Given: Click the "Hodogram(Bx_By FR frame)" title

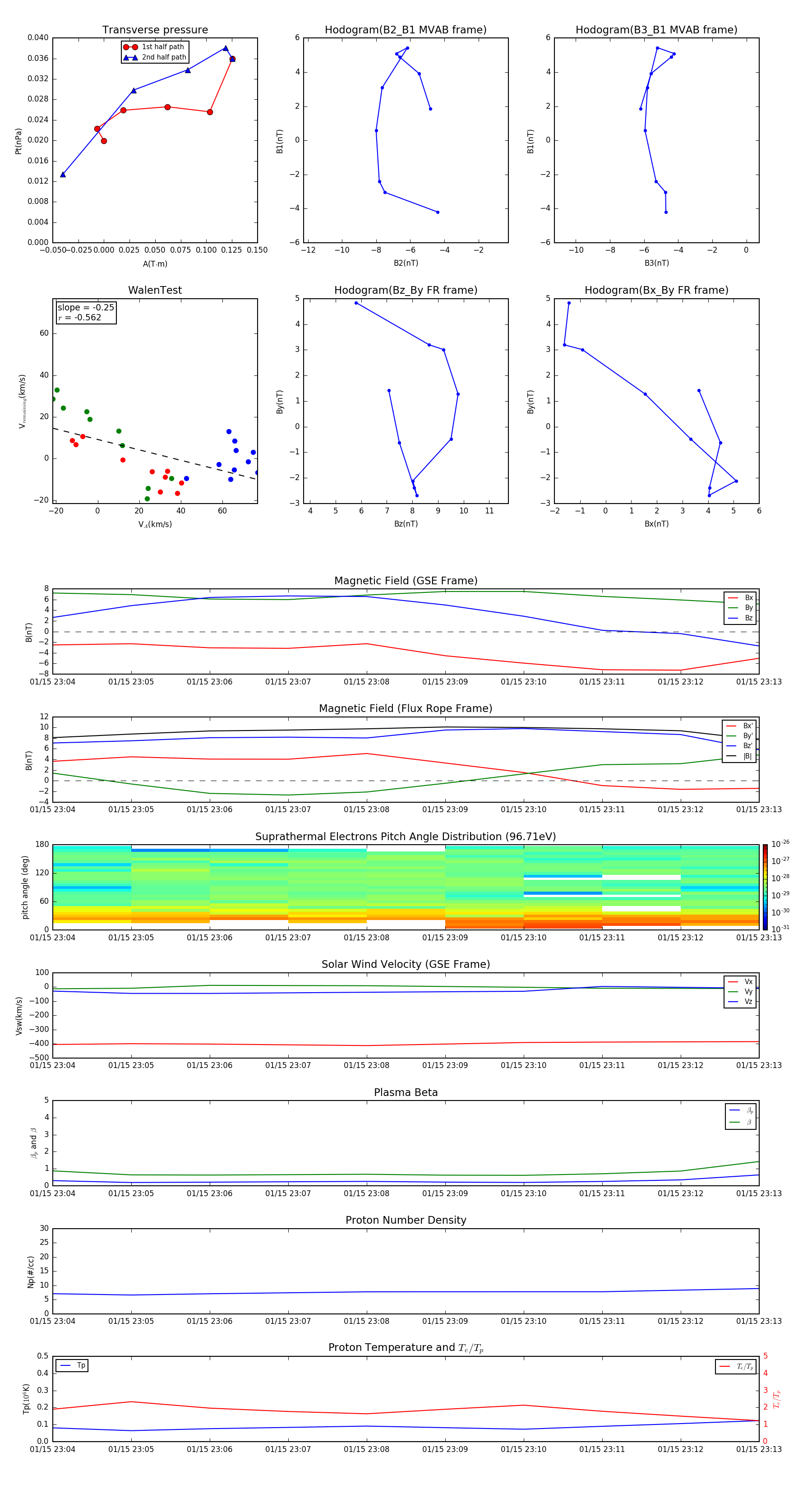Looking at the screenshot, I should point(656,290).
